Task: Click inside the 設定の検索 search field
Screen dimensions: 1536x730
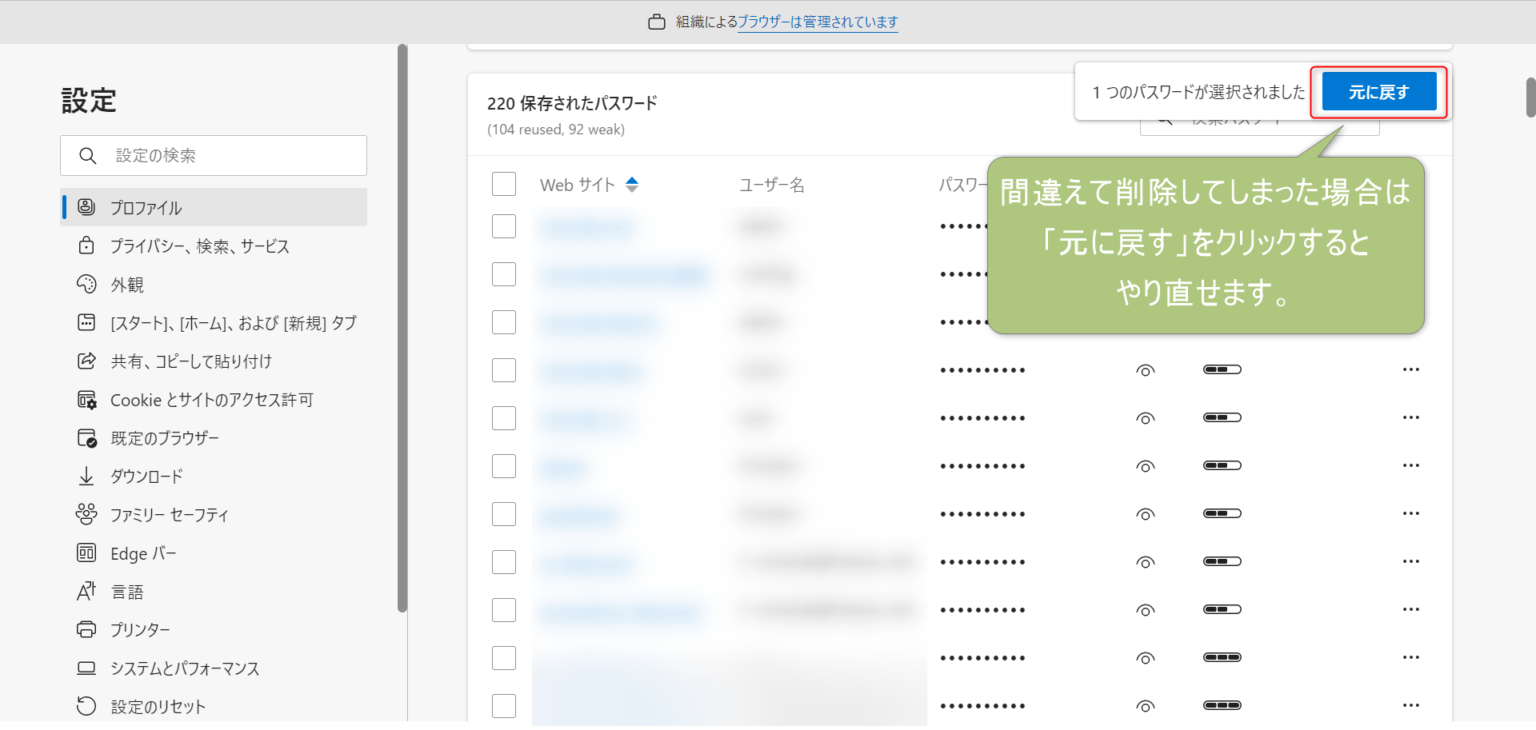Action: [213, 155]
